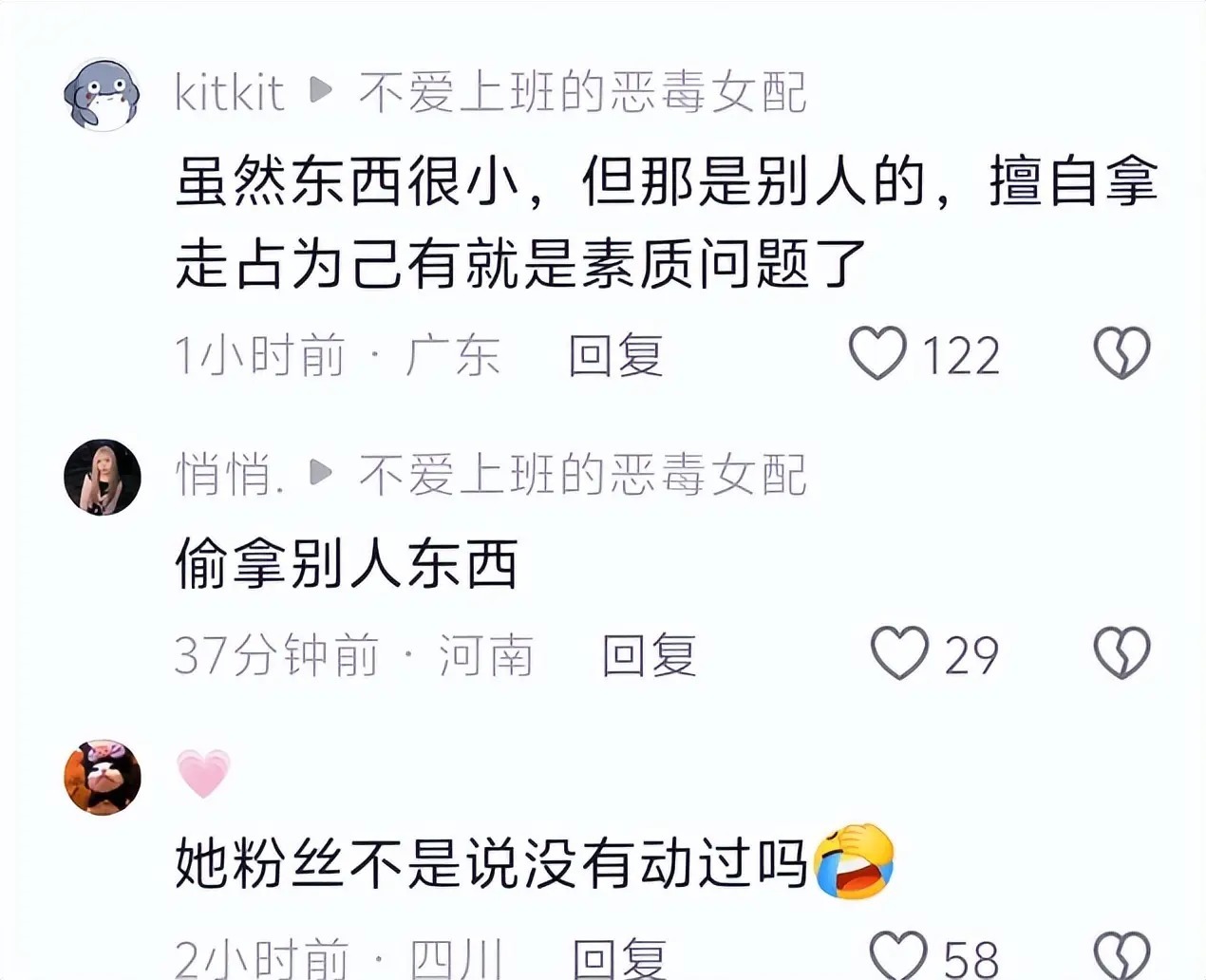Like the comment with 58 likes
Image resolution: width=1206 pixels, height=980 pixels.
tap(899, 954)
